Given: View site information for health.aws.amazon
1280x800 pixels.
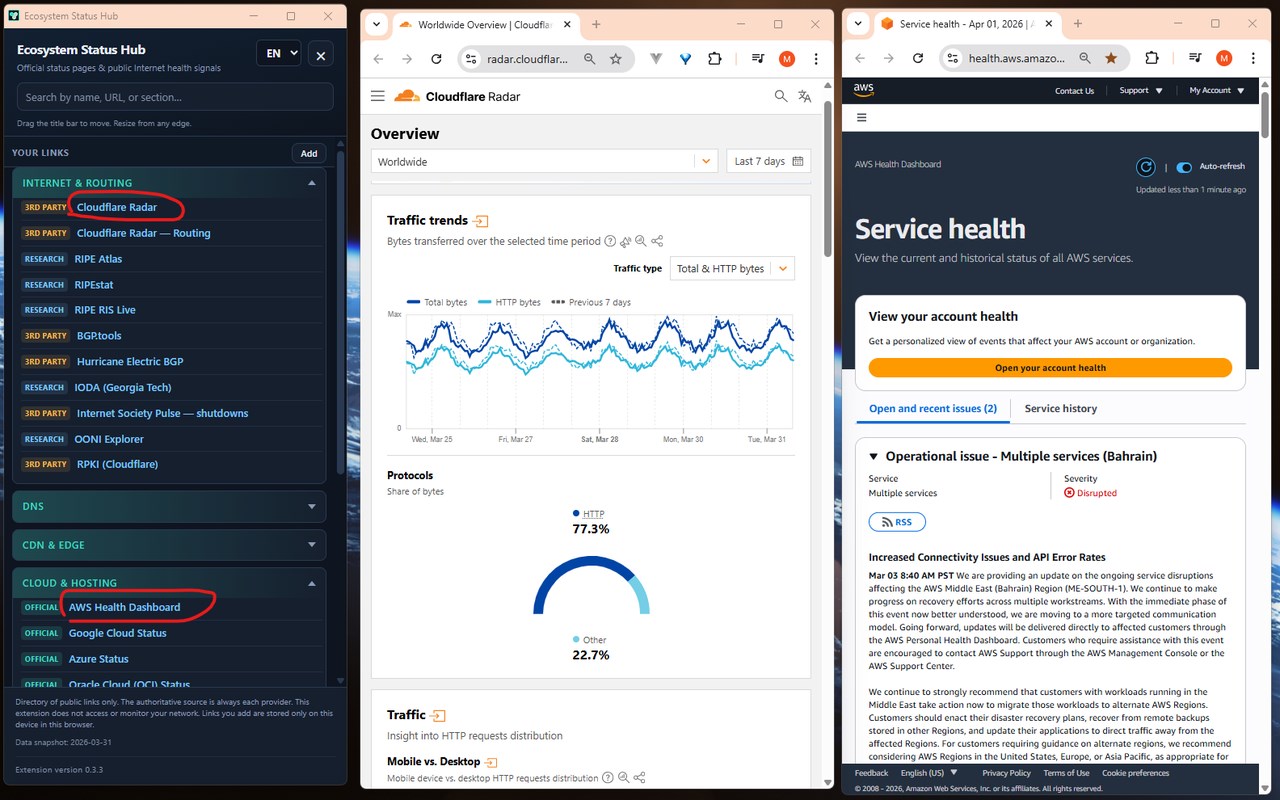Looking at the screenshot, I should (x=954, y=59).
